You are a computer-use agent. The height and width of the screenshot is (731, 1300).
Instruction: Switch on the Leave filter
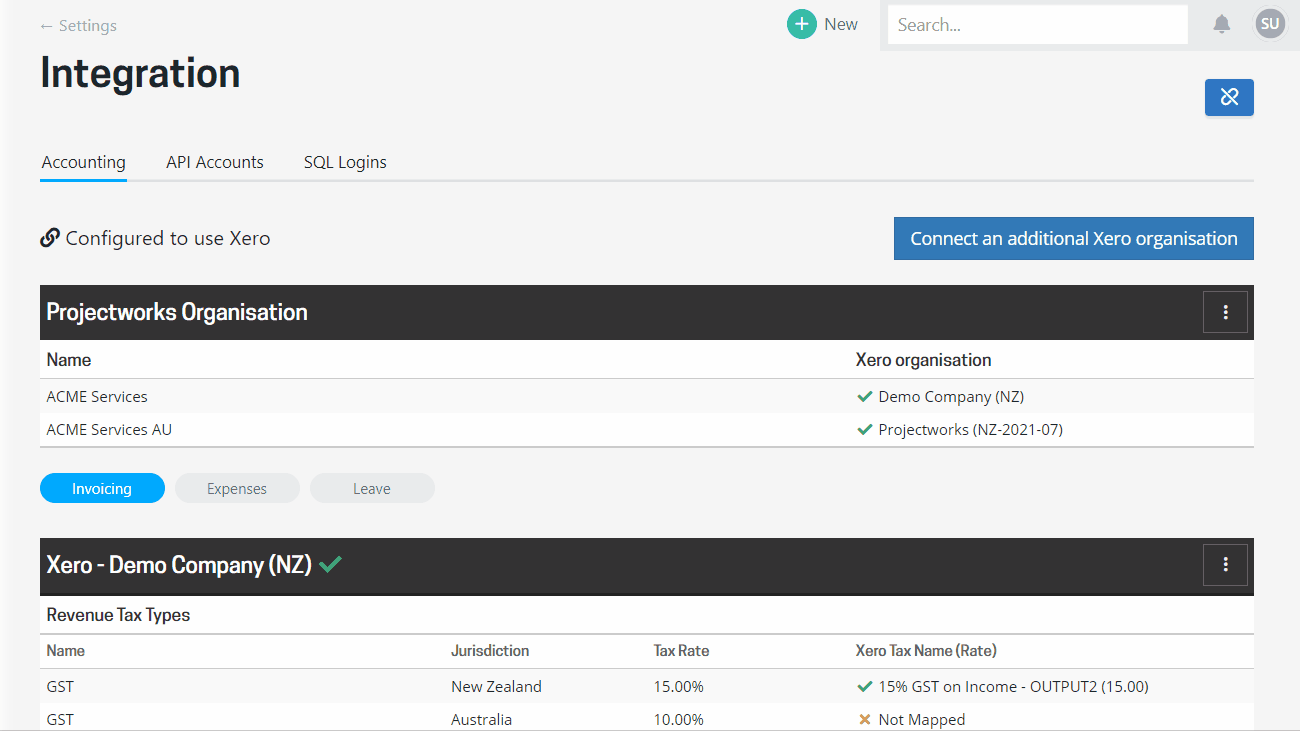pyautogui.click(x=371, y=488)
